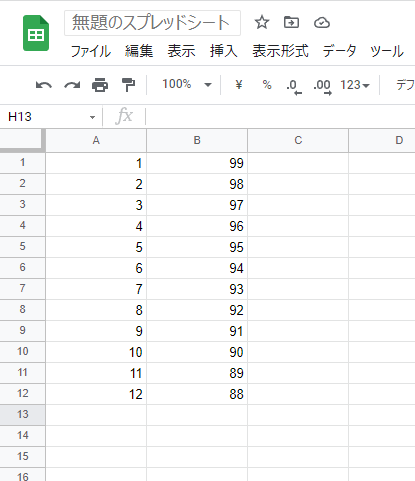Screen dimensions: 415x481
Task: Click the Google Sheets home logo
Action: point(36,33)
